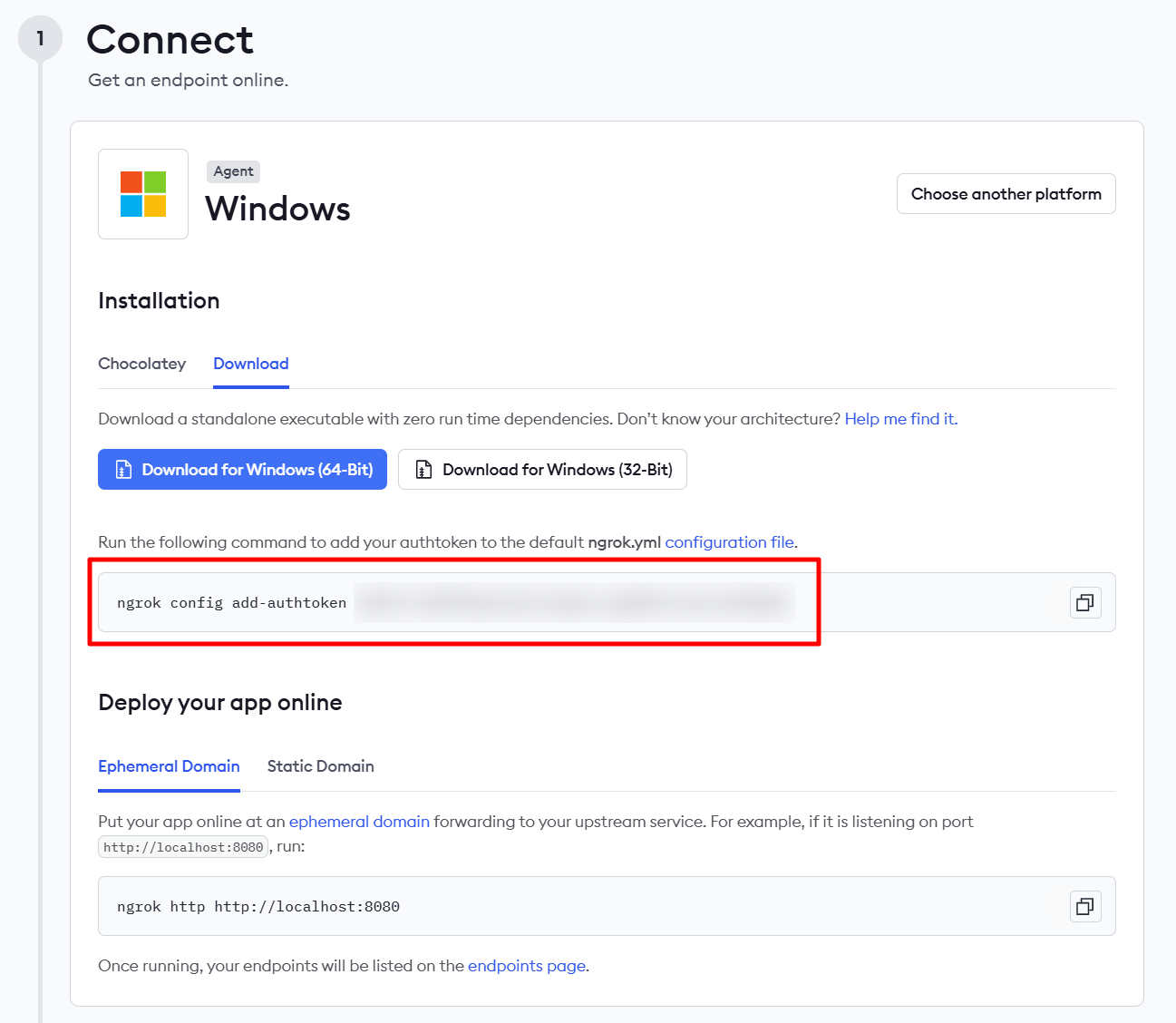Select the Ephemeral Domain tab
1176x1023 pixels.
pyautogui.click(x=169, y=766)
